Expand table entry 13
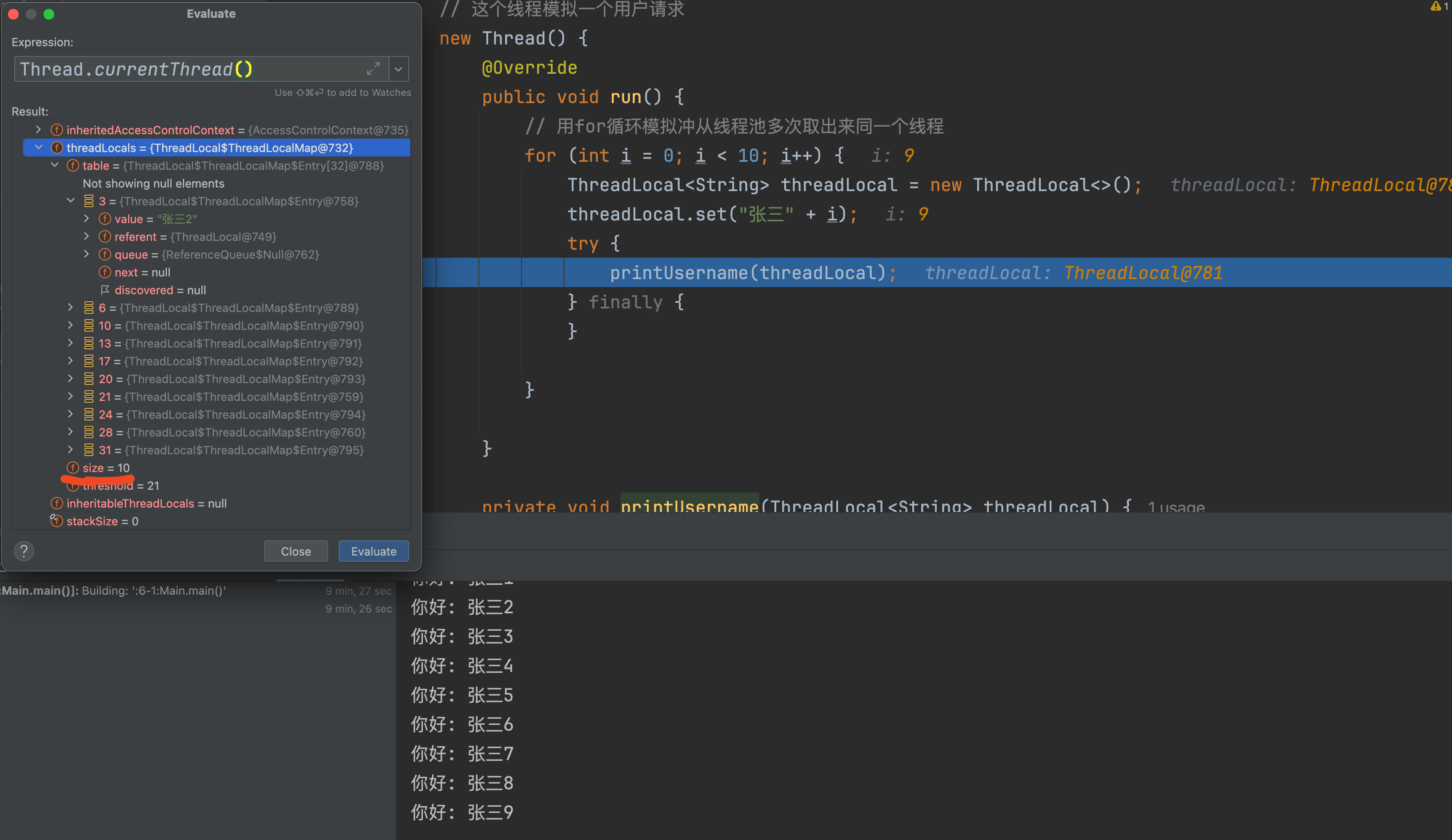Image resolution: width=1452 pixels, height=840 pixels. pyautogui.click(x=70, y=344)
